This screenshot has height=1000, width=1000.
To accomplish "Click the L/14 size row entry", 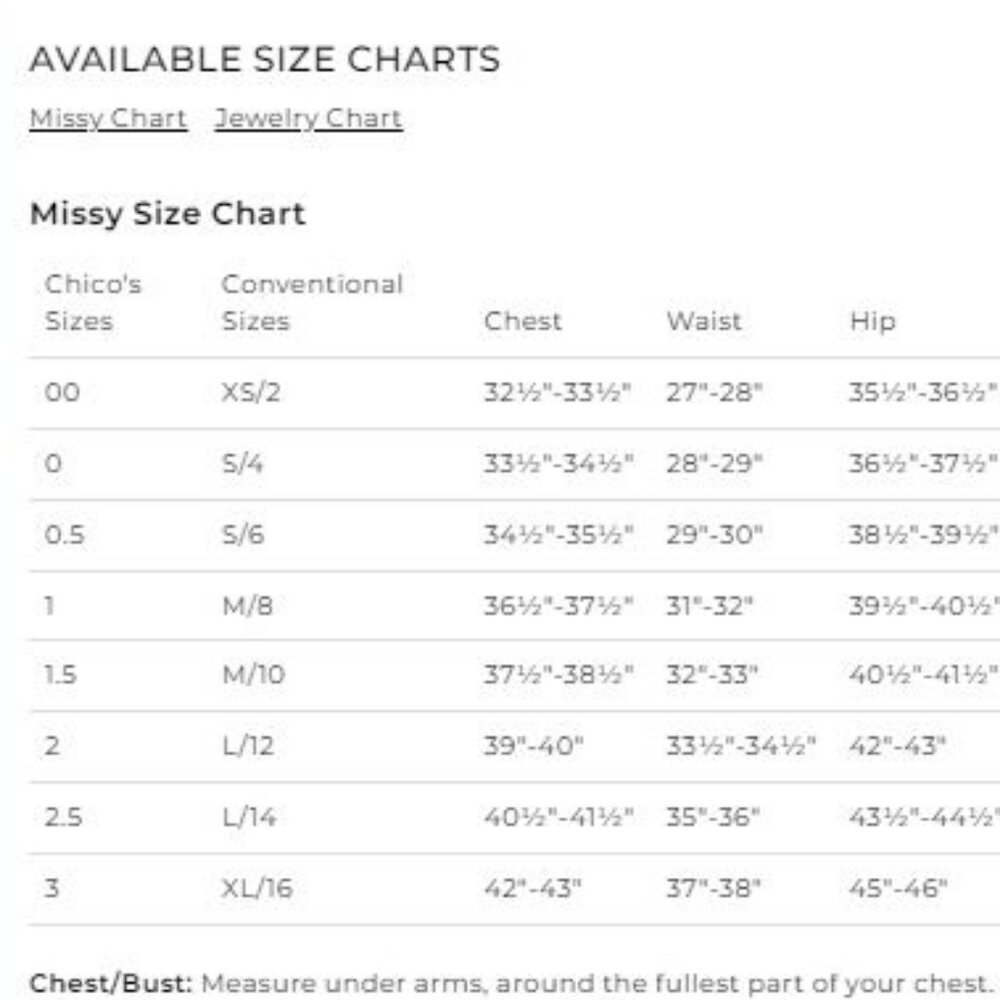I will point(249,817).
